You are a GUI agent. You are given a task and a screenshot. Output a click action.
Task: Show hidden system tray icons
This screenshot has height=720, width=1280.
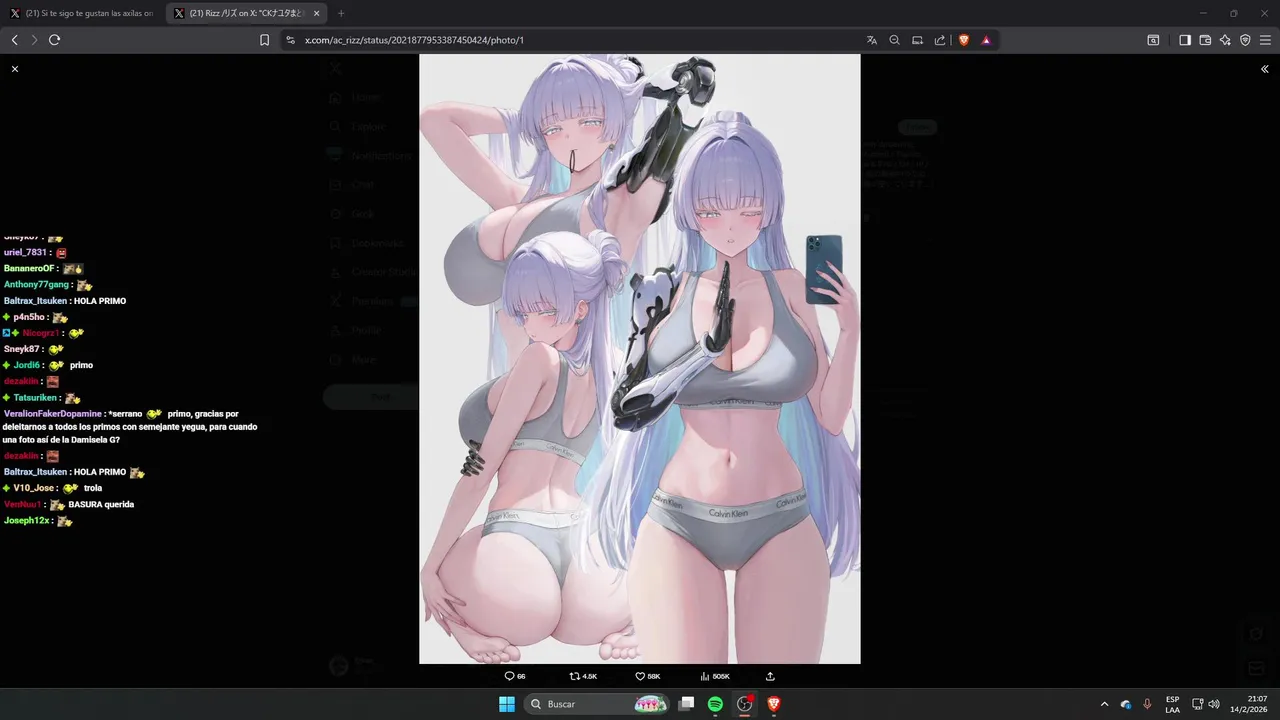(x=1104, y=704)
